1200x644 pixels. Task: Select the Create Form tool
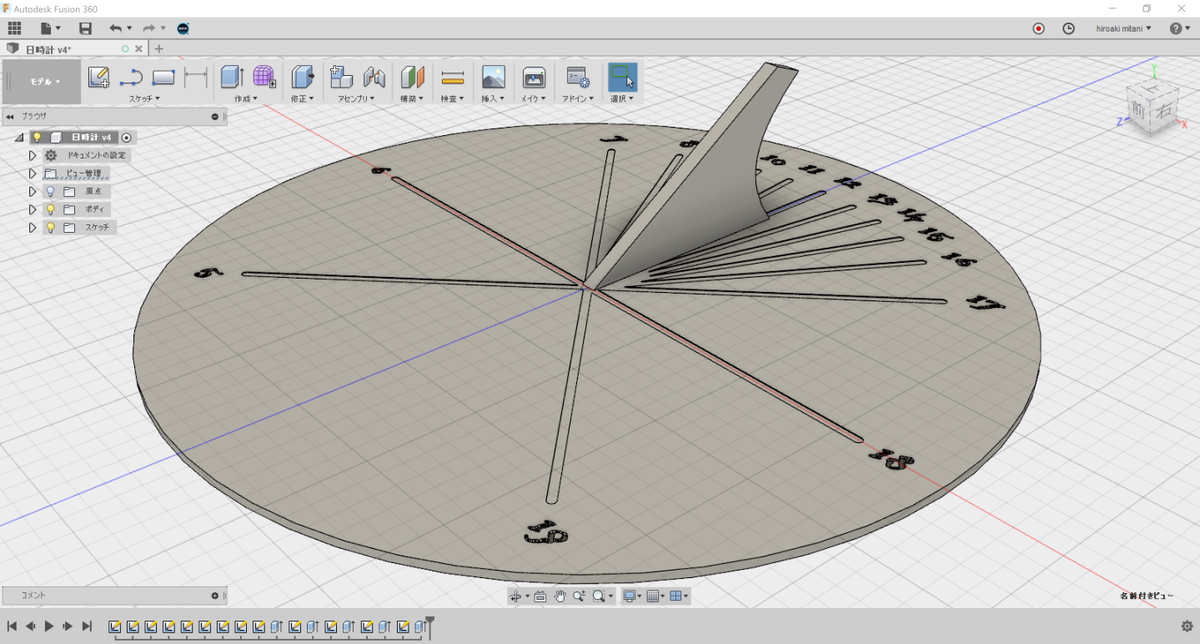(x=264, y=77)
